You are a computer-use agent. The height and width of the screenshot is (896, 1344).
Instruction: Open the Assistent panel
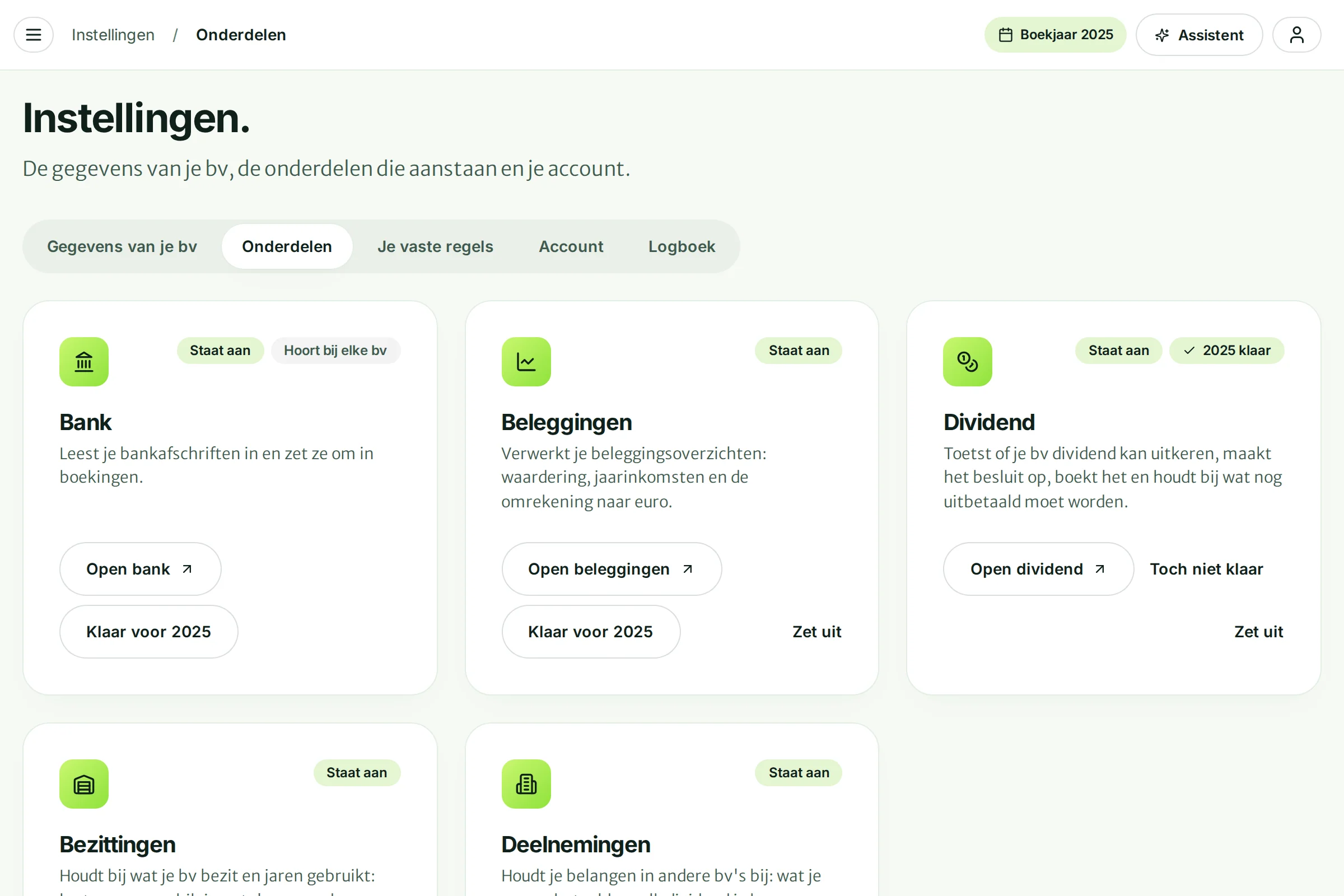1199,35
